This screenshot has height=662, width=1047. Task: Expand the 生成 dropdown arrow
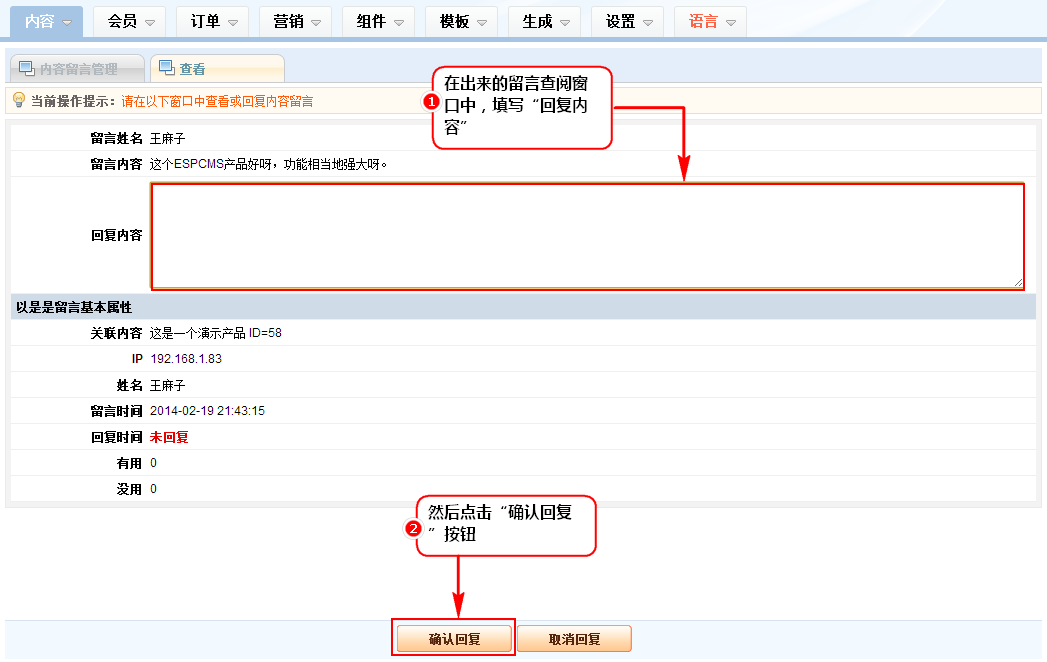[565, 22]
